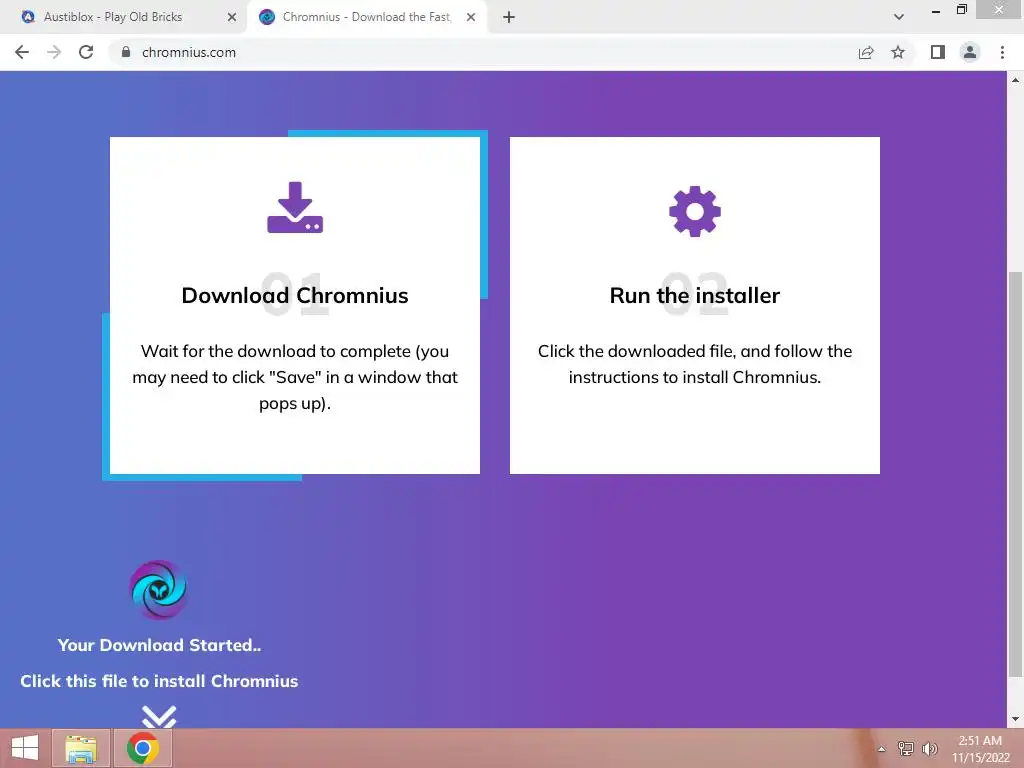Click the purple gear installer icon
The image size is (1024, 768).
tap(695, 212)
